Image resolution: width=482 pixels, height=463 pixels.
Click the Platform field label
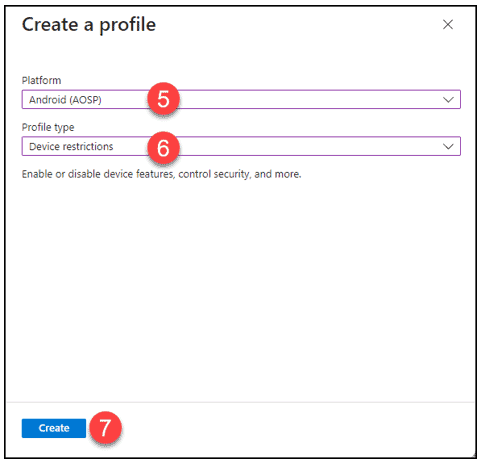tap(41, 80)
